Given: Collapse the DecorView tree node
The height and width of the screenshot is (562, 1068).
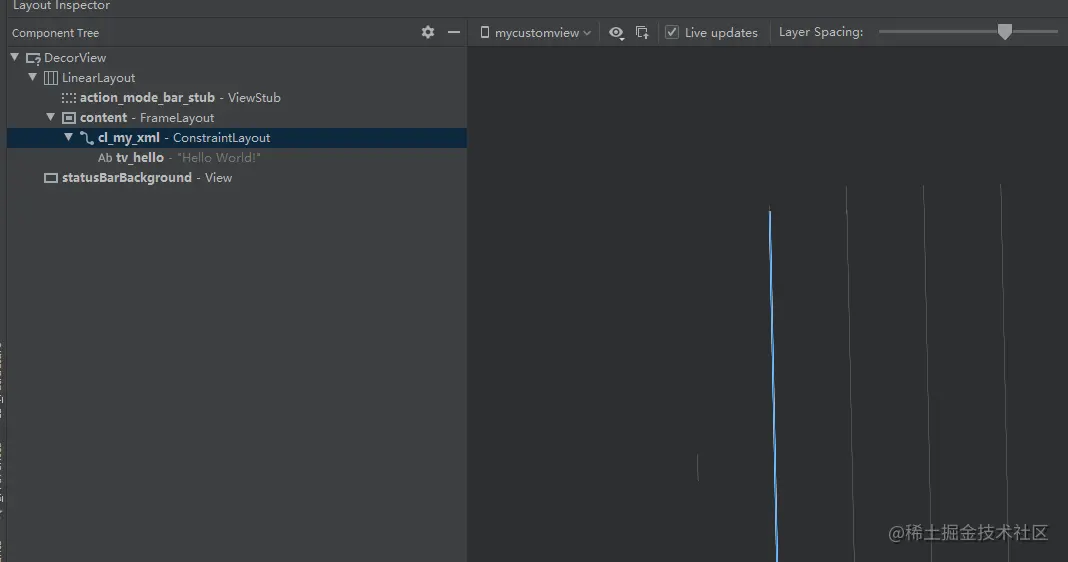Looking at the screenshot, I should [15, 57].
